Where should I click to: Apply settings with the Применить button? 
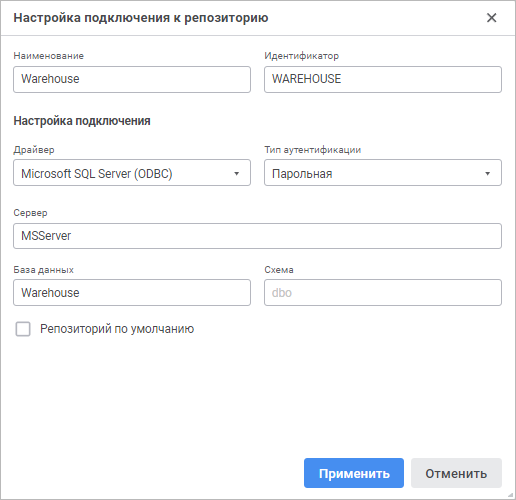tap(354, 473)
